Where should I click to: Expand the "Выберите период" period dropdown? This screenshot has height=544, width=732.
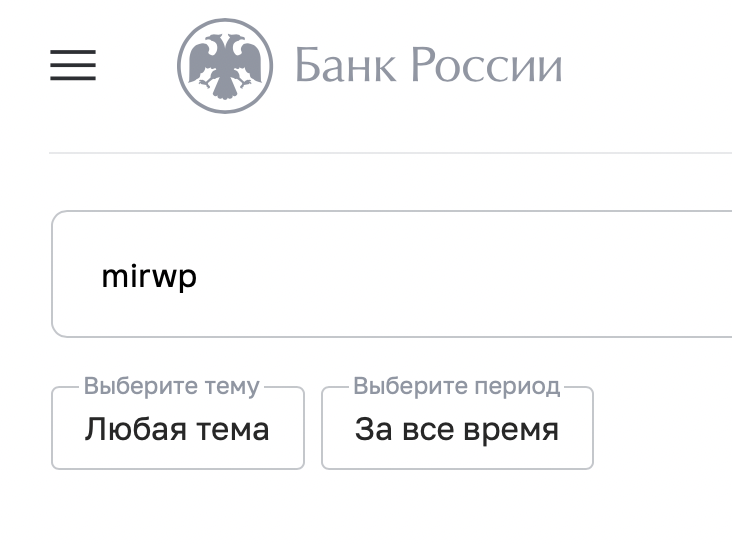pyautogui.click(x=457, y=429)
